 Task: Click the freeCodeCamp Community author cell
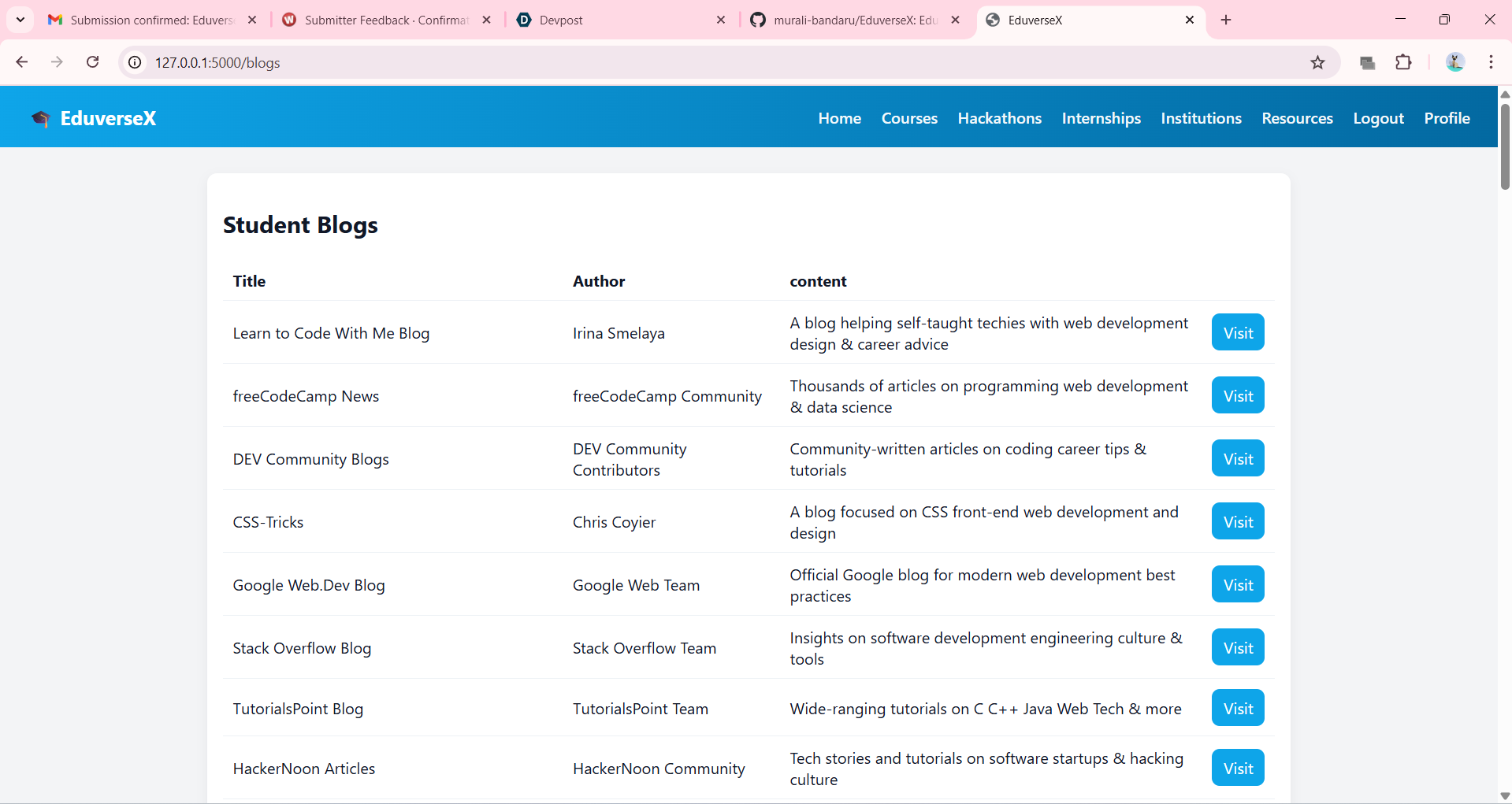[667, 396]
